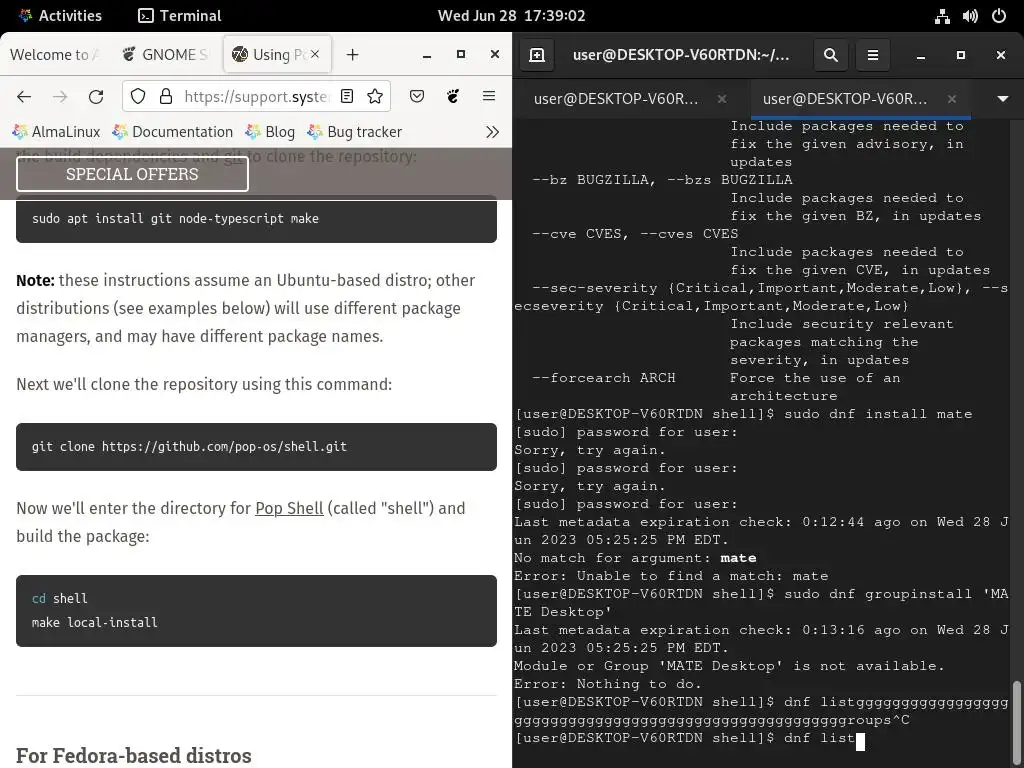Image resolution: width=1024 pixels, height=768 pixels.
Task: Click the terminal vertical scrollbar
Action: click(x=1016, y=724)
